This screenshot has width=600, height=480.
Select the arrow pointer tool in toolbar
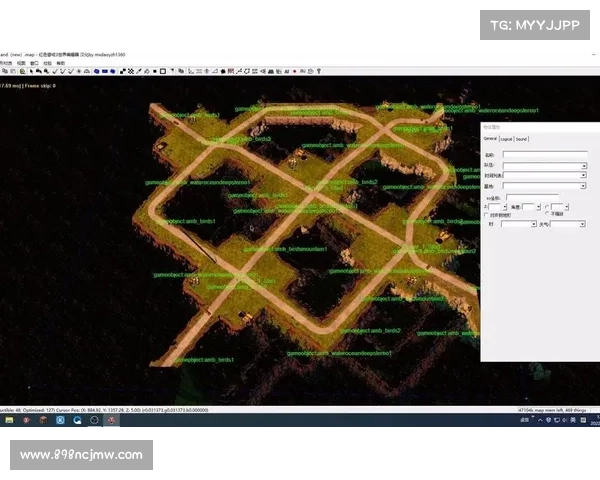31,71
